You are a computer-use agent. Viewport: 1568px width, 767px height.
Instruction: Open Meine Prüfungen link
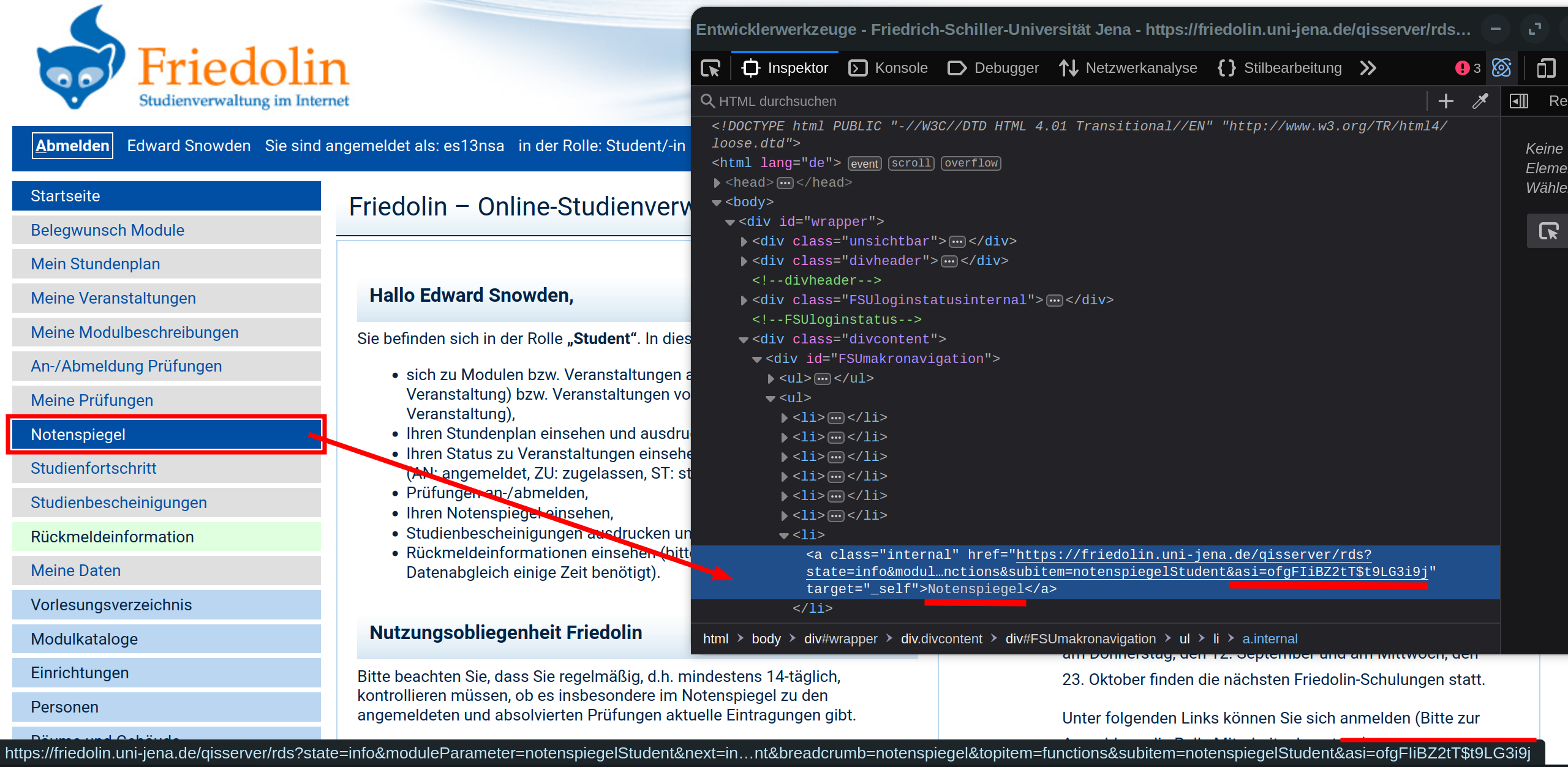point(167,400)
